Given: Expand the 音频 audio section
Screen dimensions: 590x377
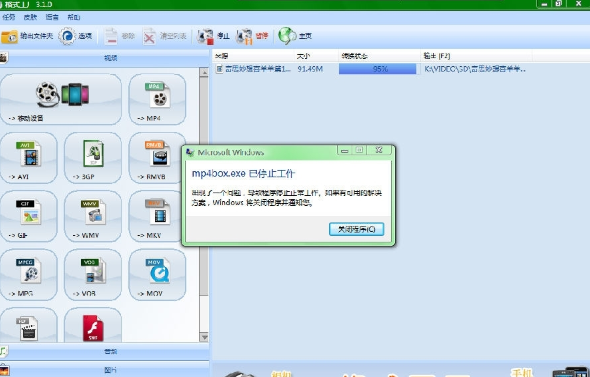Looking at the screenshot, I should (105, 351).
